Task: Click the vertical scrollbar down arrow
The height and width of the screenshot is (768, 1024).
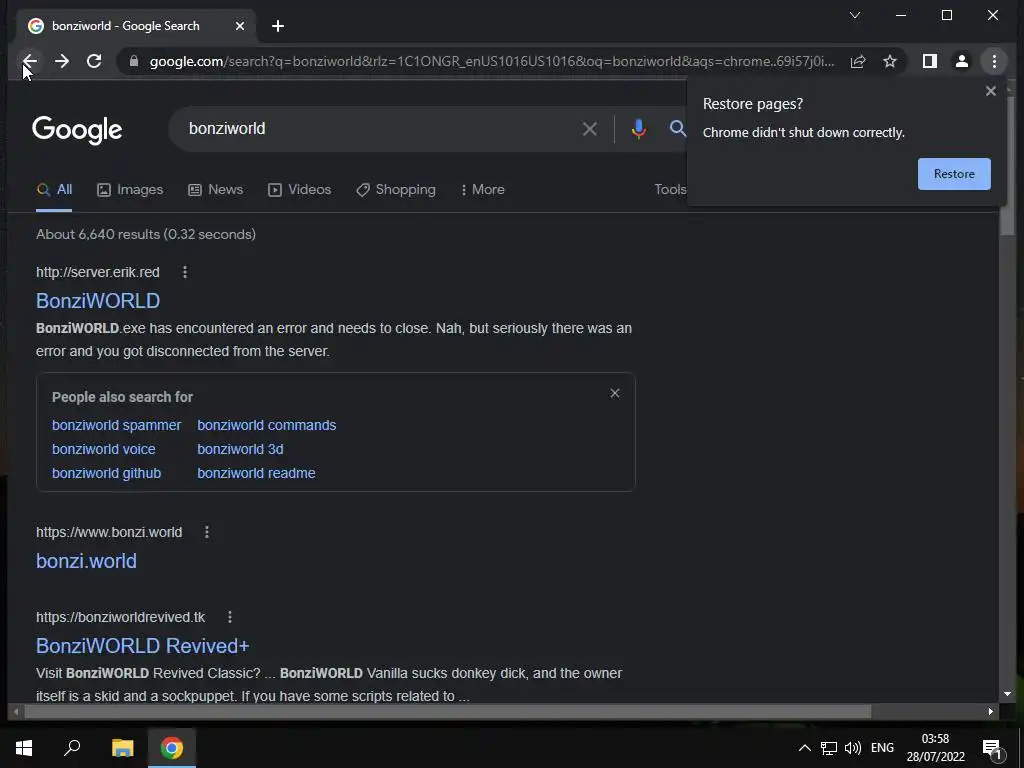Action: (x=1007, y=694)
